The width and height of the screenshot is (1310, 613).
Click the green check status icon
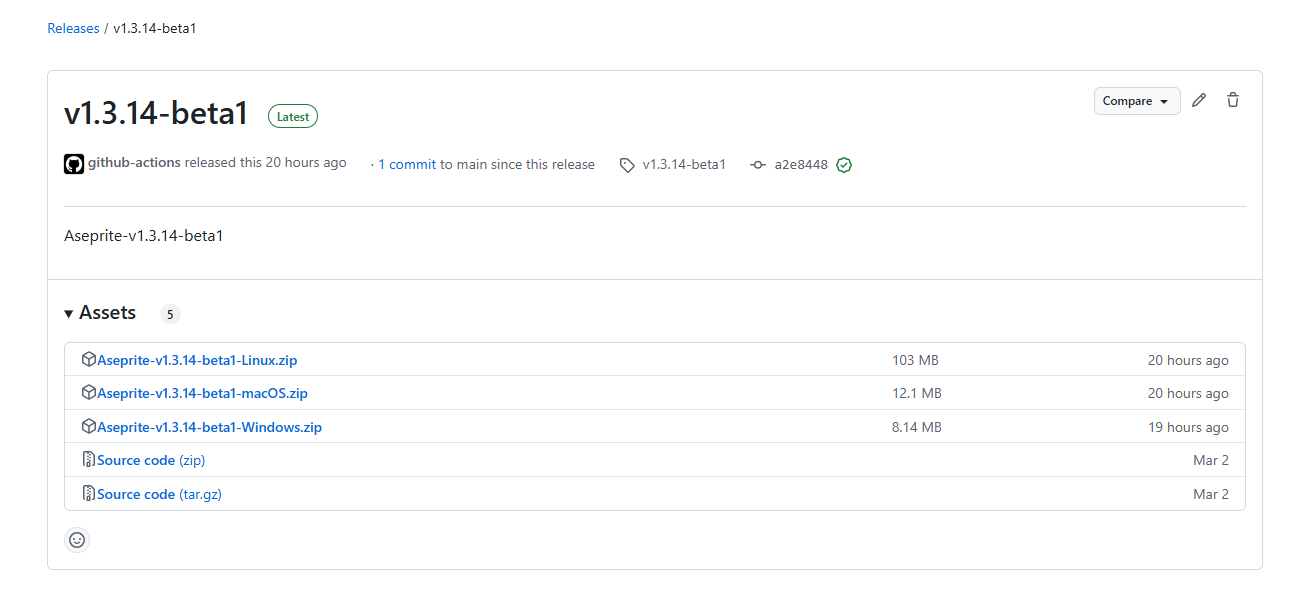point(844,165)
